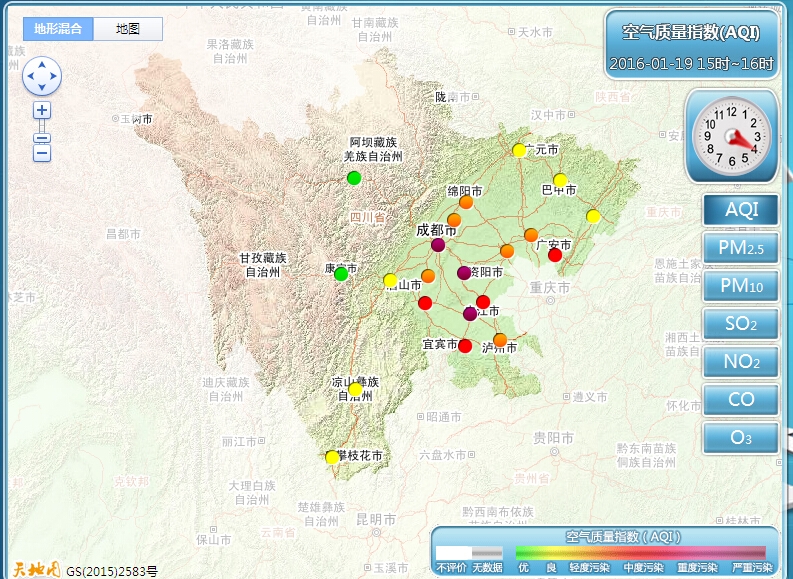Zoom out with the bottom minus button
Viewport: 793px width, 579px height.
[42, 154]
